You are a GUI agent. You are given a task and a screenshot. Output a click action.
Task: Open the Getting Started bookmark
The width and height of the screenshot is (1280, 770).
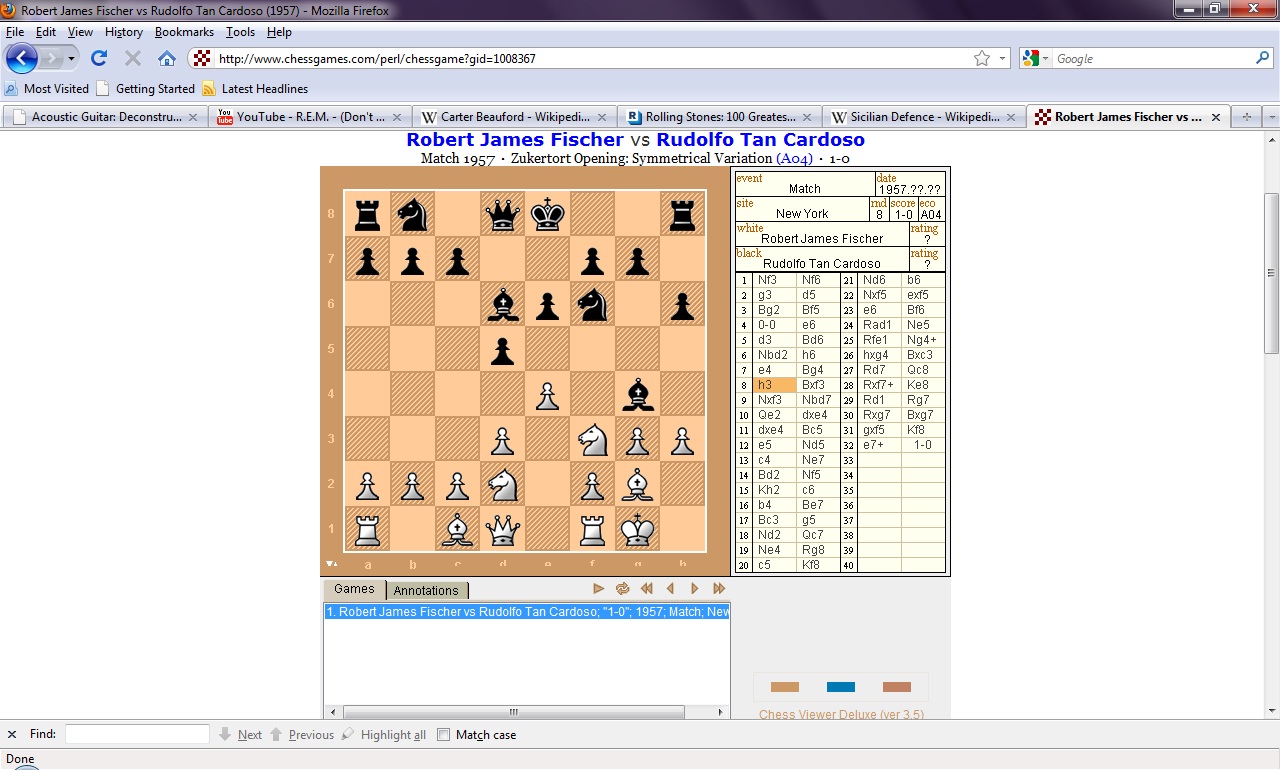(x=146, y=89)
